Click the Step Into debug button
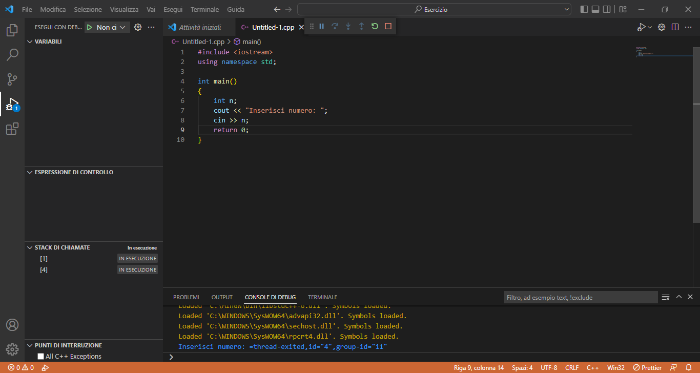The image size is (700, 373). point(348,27)
